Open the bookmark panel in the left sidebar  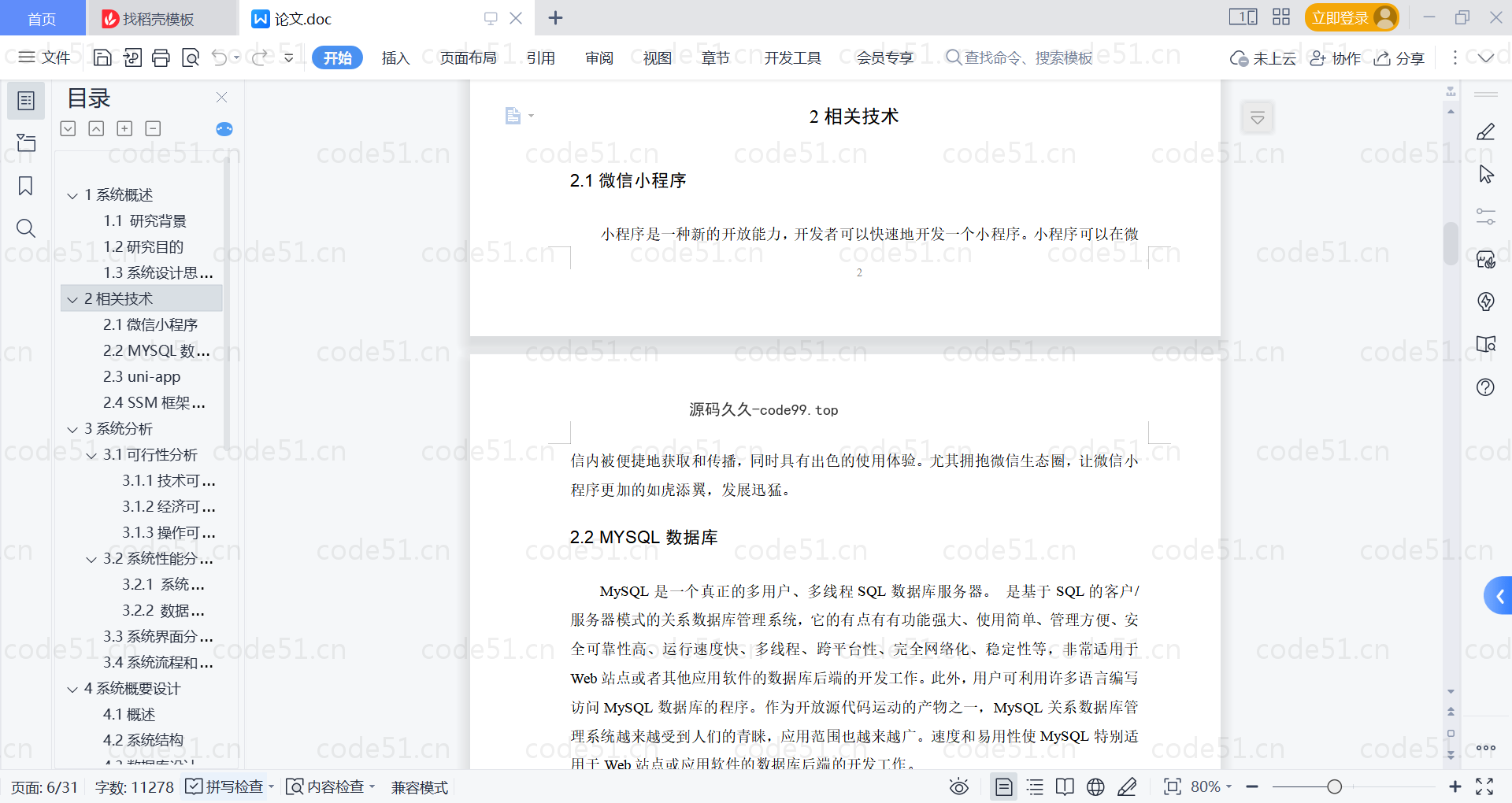[26, 186]
